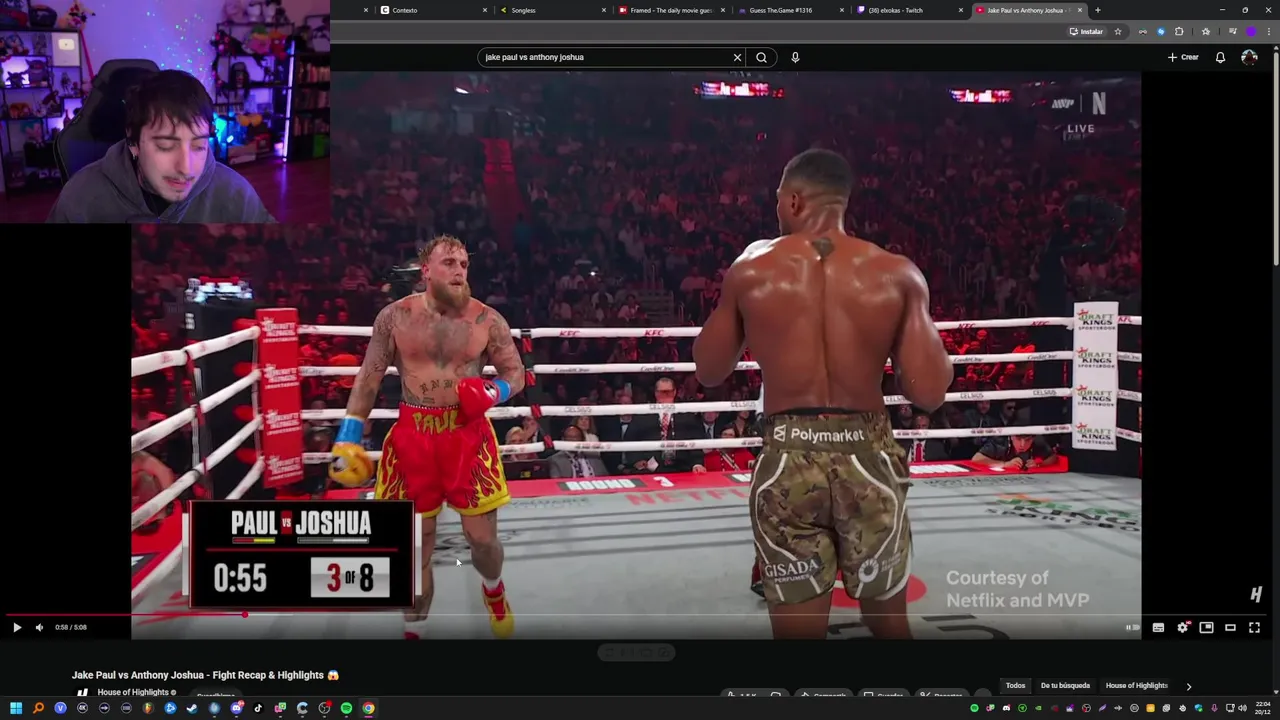Switch to miniplayer mode
The image size is (1280, 720).
coord(1206,627)
